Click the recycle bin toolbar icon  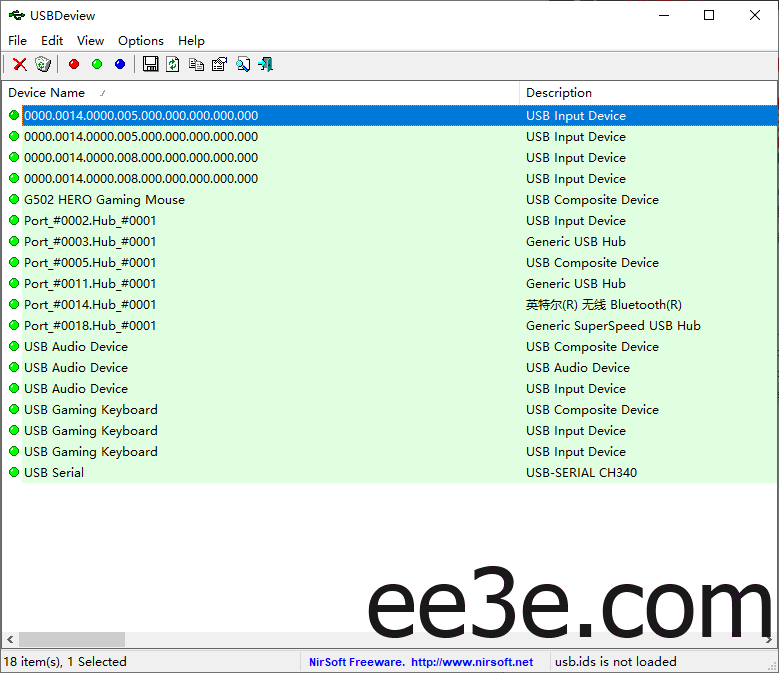43,64
